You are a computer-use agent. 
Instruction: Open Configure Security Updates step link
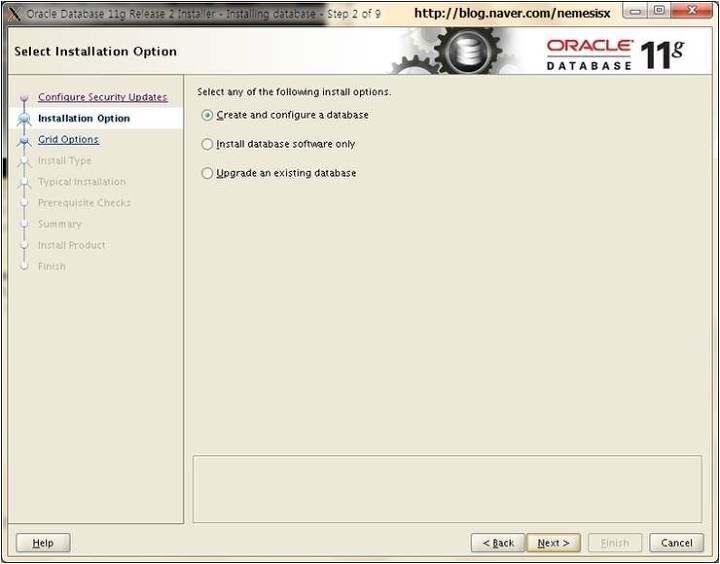click(102, 97)
